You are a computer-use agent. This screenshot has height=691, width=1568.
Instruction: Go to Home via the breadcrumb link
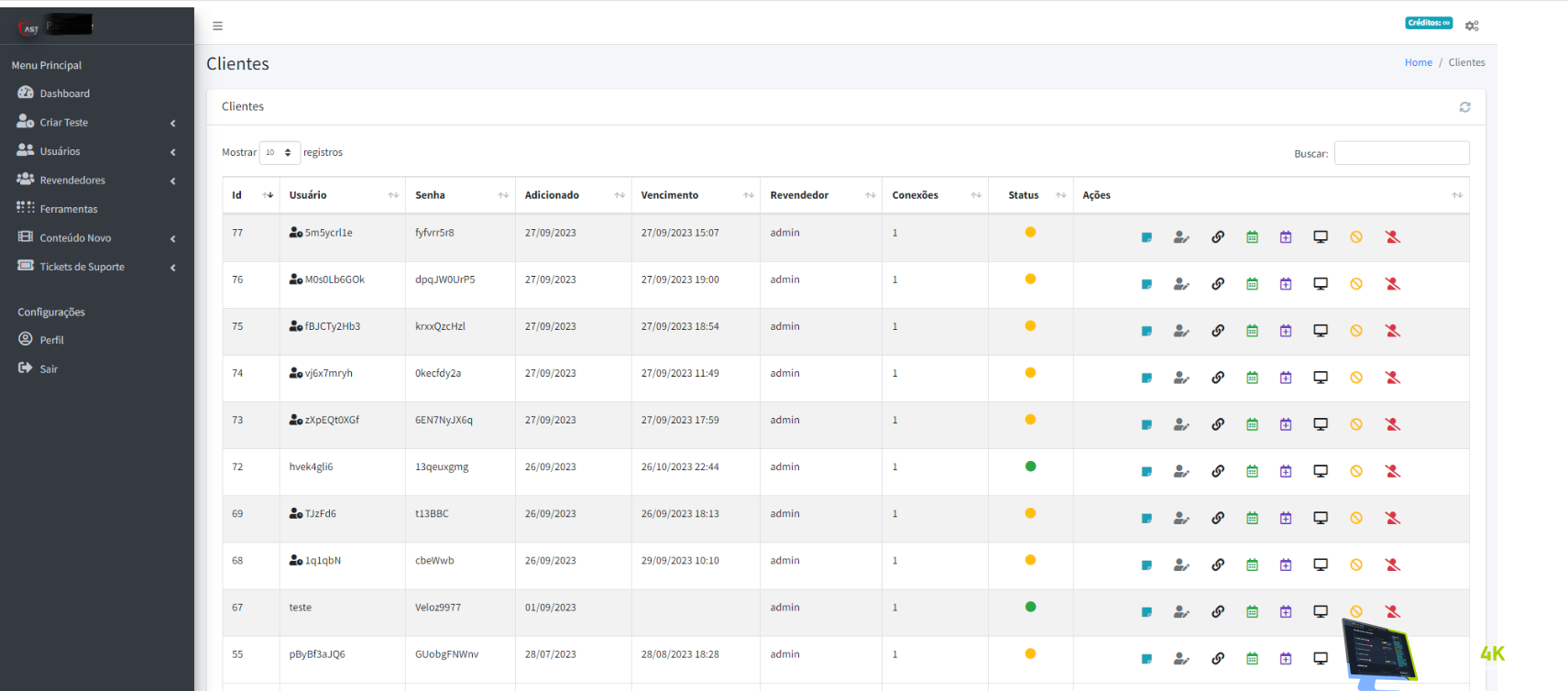click(1418, 62)
